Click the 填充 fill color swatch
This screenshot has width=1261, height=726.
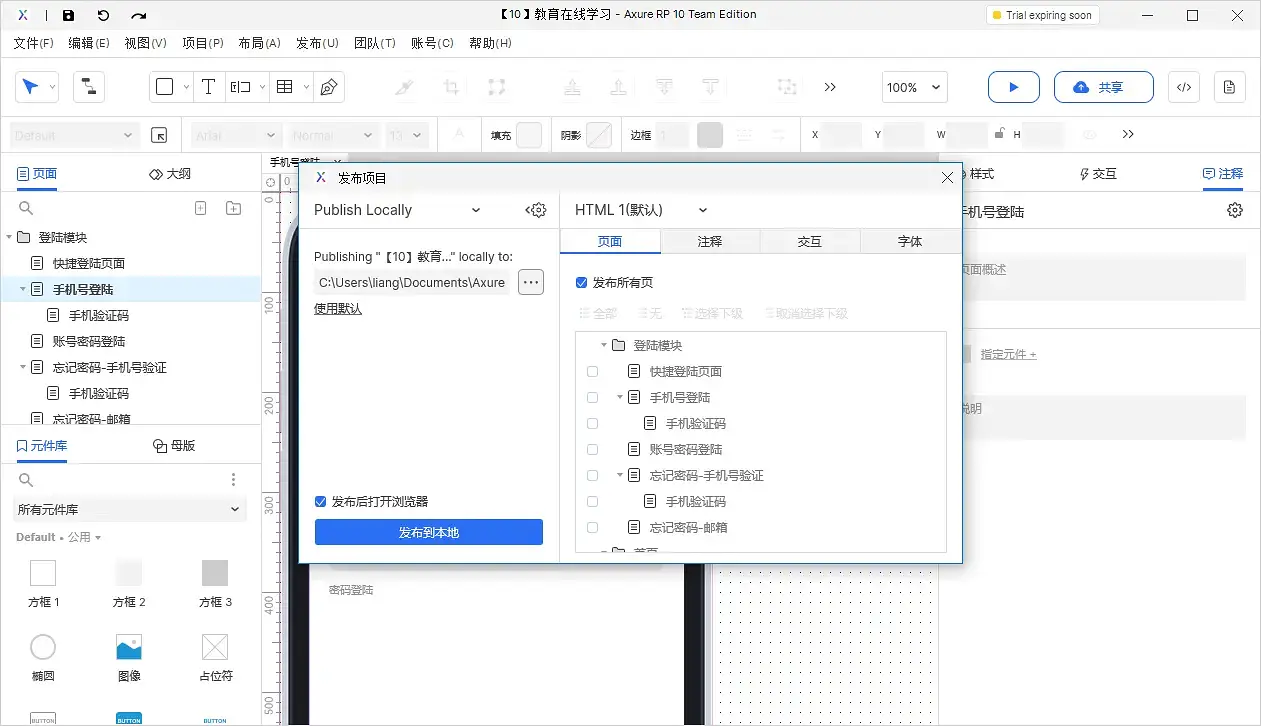(x=530, y=134)
